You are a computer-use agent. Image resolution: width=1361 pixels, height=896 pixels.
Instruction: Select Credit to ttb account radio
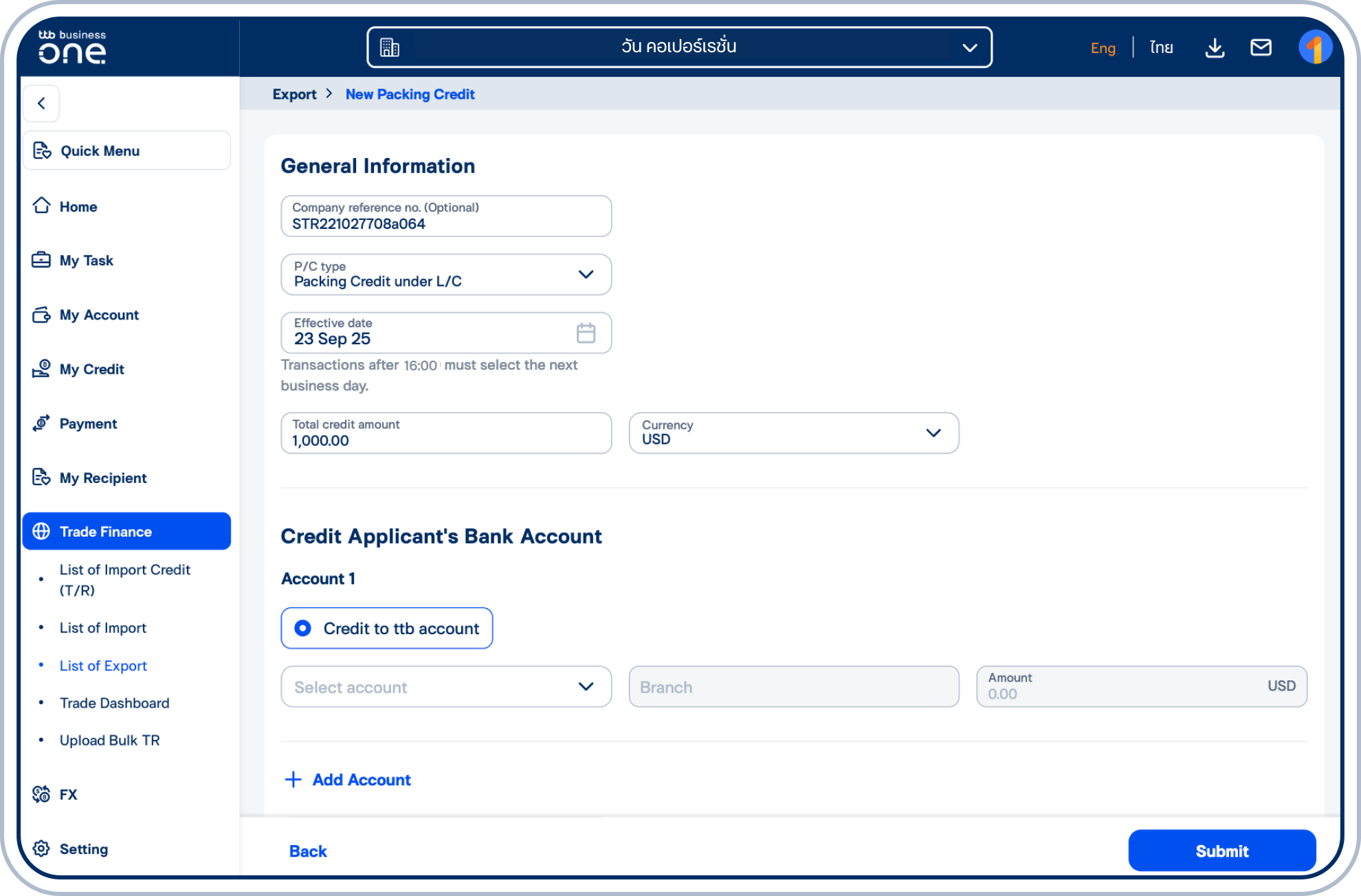[302, 628]
